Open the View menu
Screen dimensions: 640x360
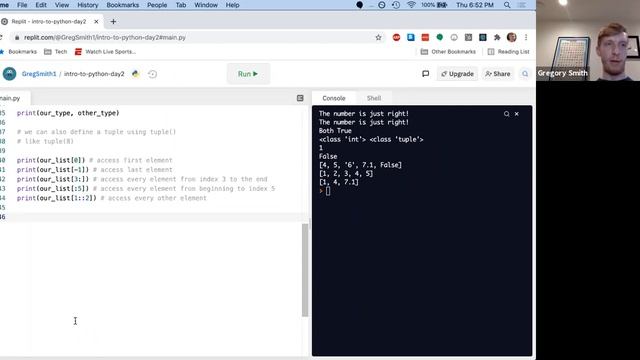pos(62,5)
